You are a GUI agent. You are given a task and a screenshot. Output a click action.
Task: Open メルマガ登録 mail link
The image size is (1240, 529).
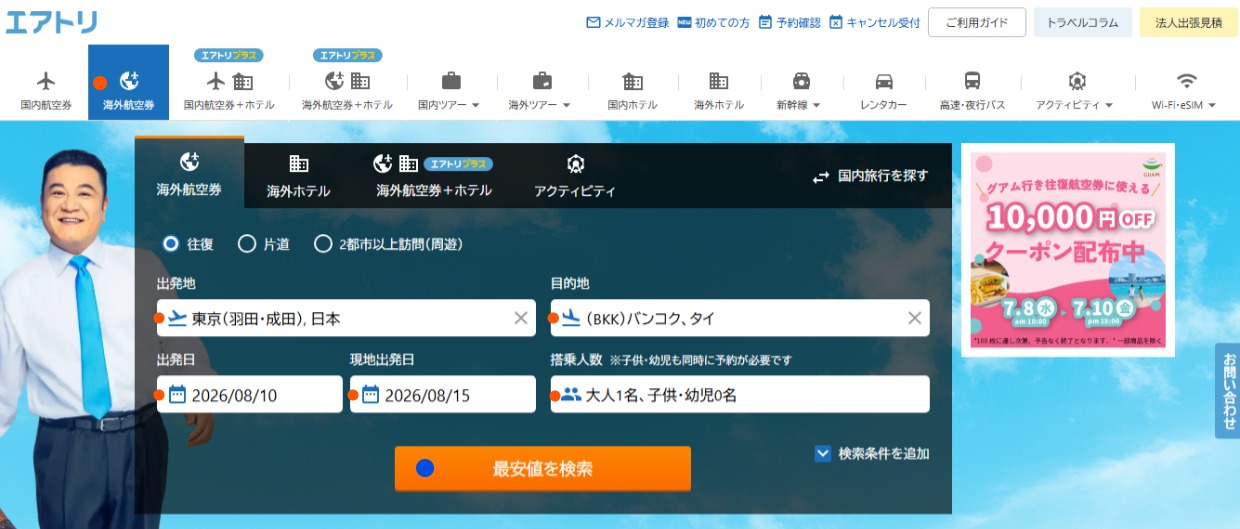click(627, 22)
